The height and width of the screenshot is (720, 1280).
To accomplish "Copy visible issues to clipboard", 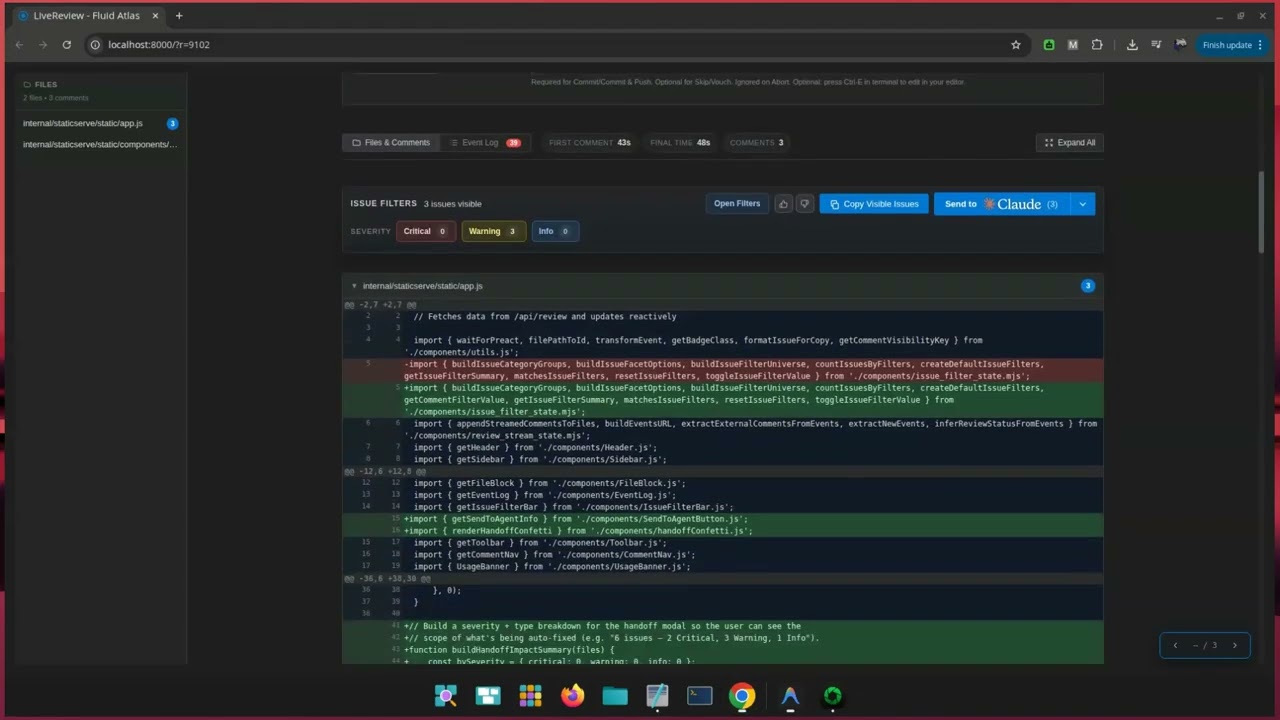I will (874, 204).
